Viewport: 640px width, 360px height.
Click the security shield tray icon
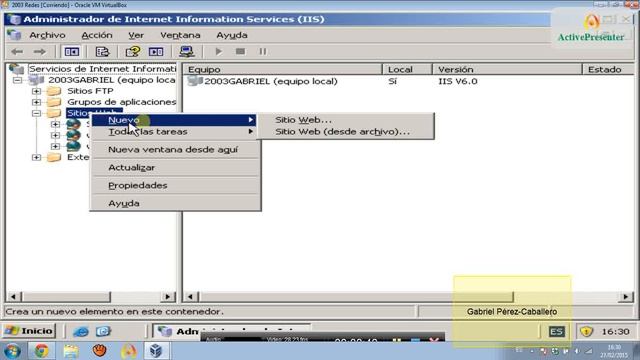click(586, 331)
